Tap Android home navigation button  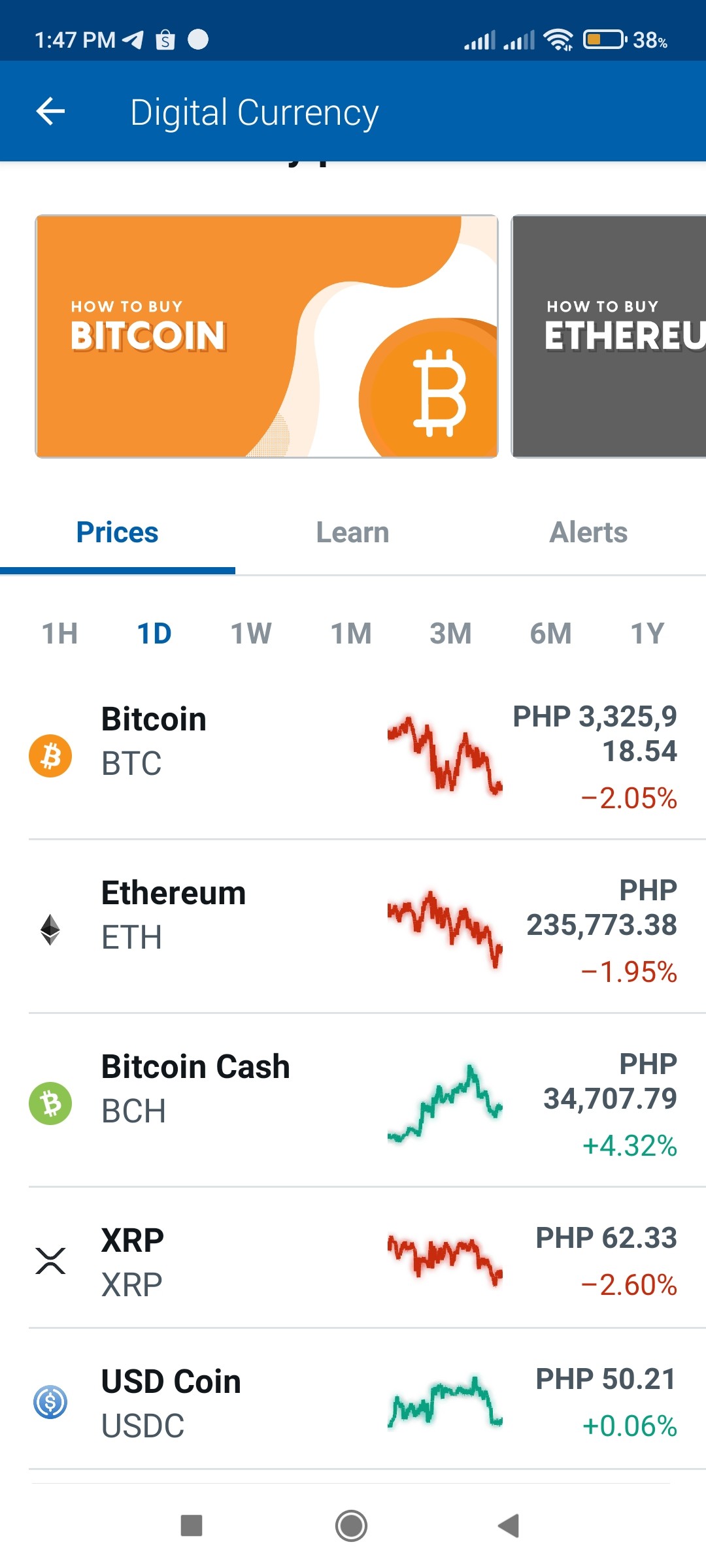[351, 1526]
